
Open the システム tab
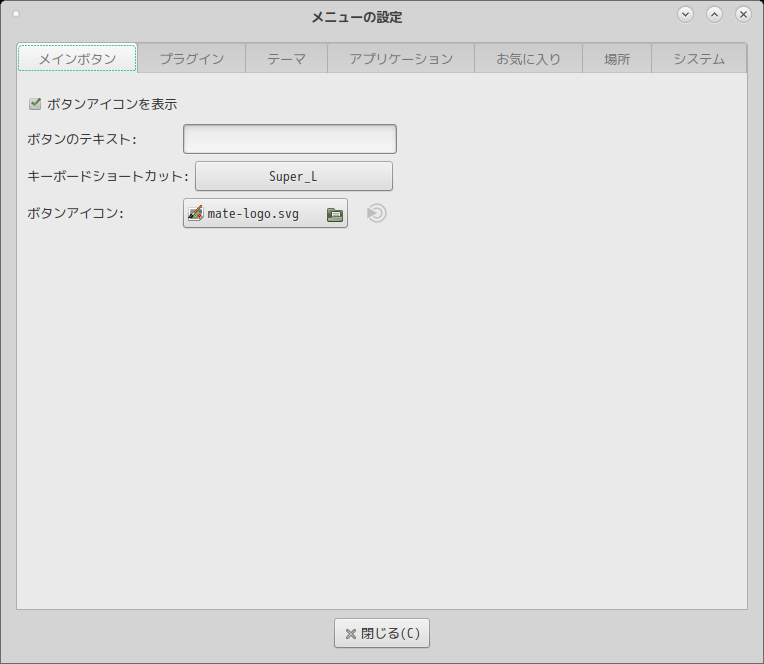point(699,58)
